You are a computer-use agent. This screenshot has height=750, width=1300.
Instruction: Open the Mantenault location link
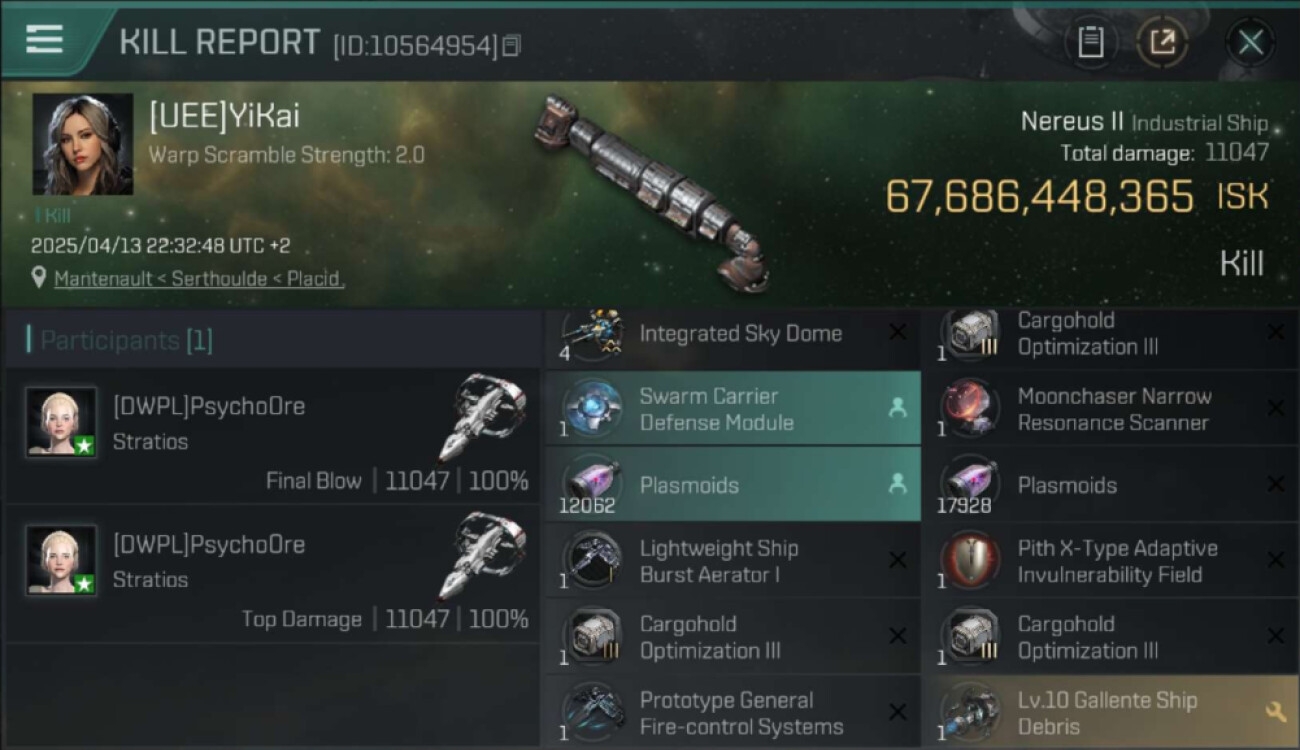click(x=199, y=279)
